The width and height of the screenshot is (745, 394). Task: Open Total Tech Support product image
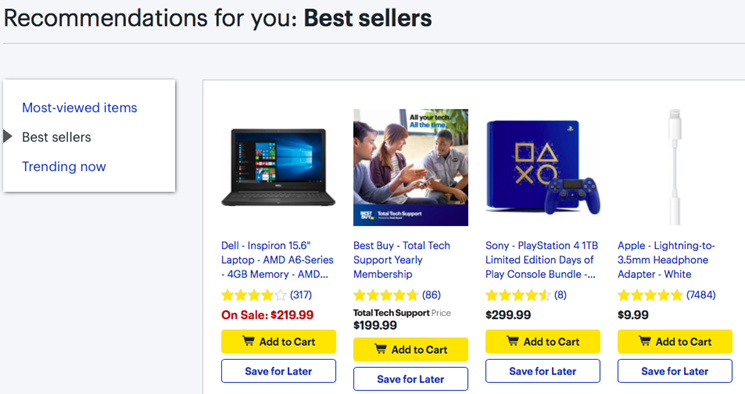point(411,167)
